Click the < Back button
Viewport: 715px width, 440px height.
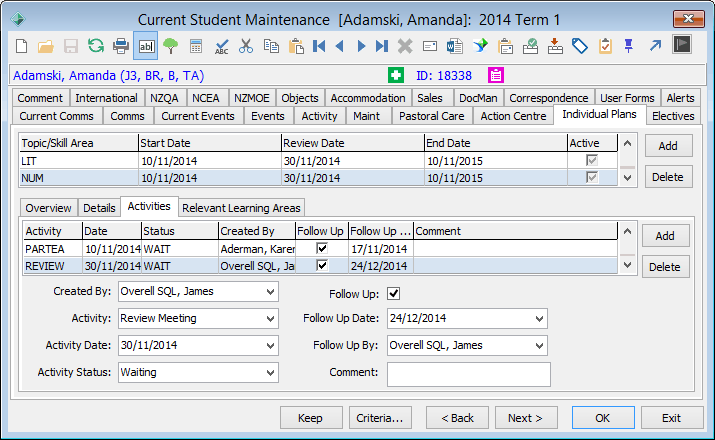(457, 418)
